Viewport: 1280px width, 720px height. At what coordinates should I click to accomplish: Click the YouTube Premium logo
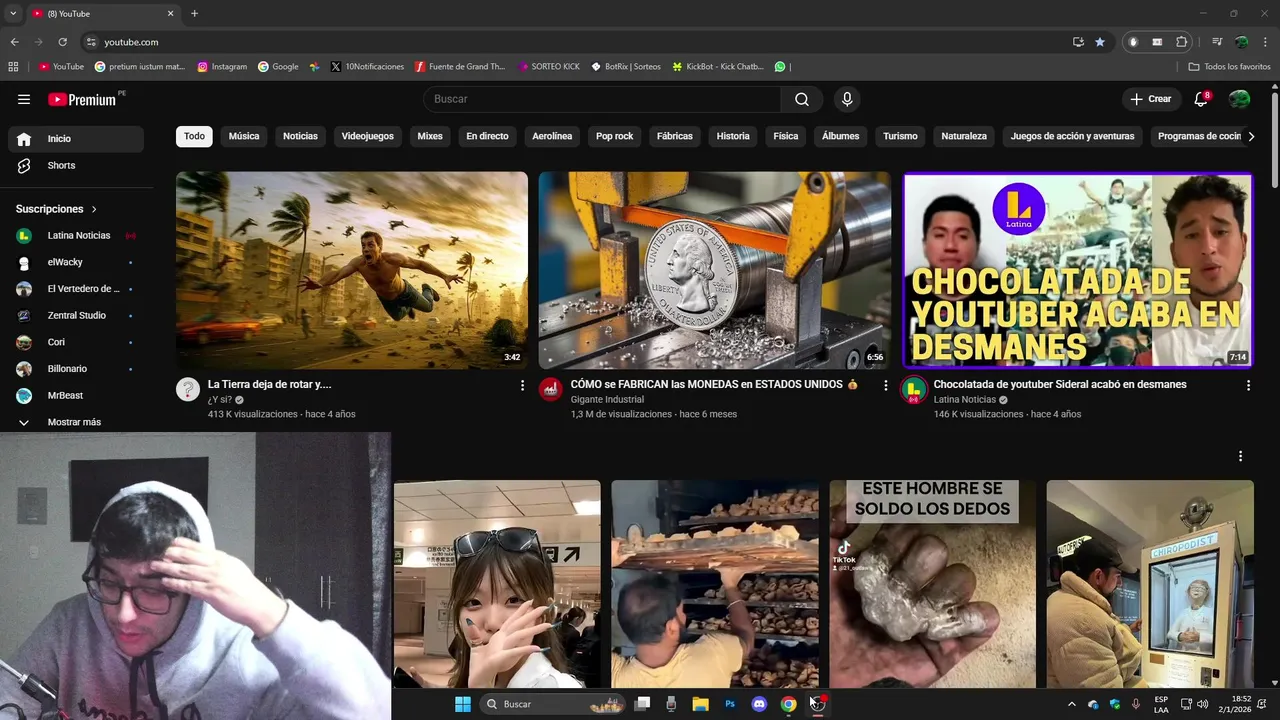point(82,99)
